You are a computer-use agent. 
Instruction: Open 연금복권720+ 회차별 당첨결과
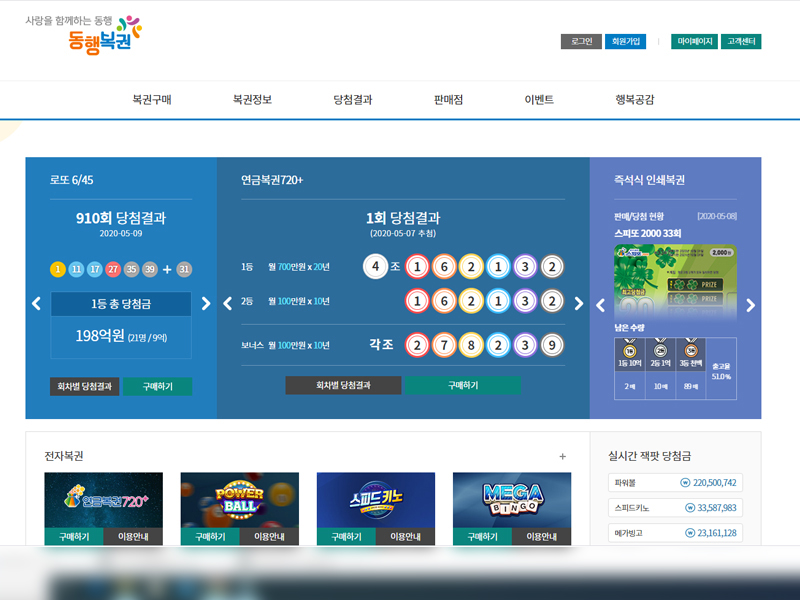coord(343,385)
